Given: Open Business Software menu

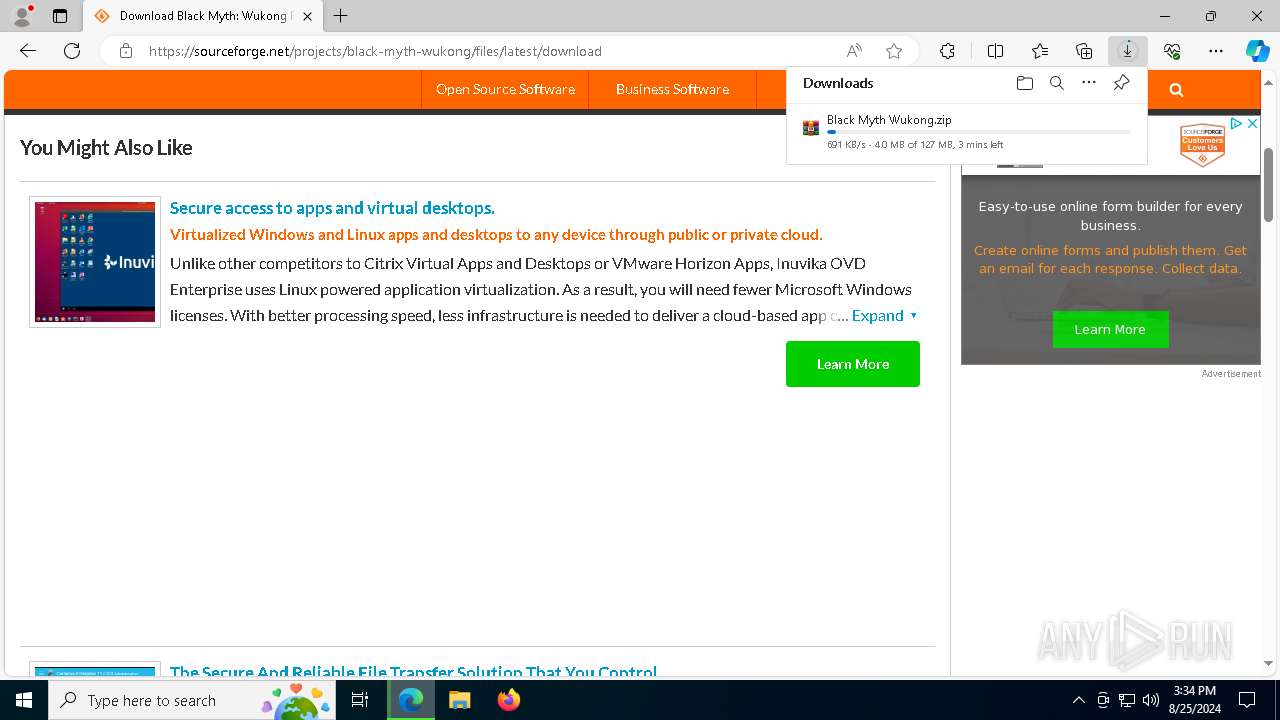Looking at the screenshot, I should click(672, 89).
